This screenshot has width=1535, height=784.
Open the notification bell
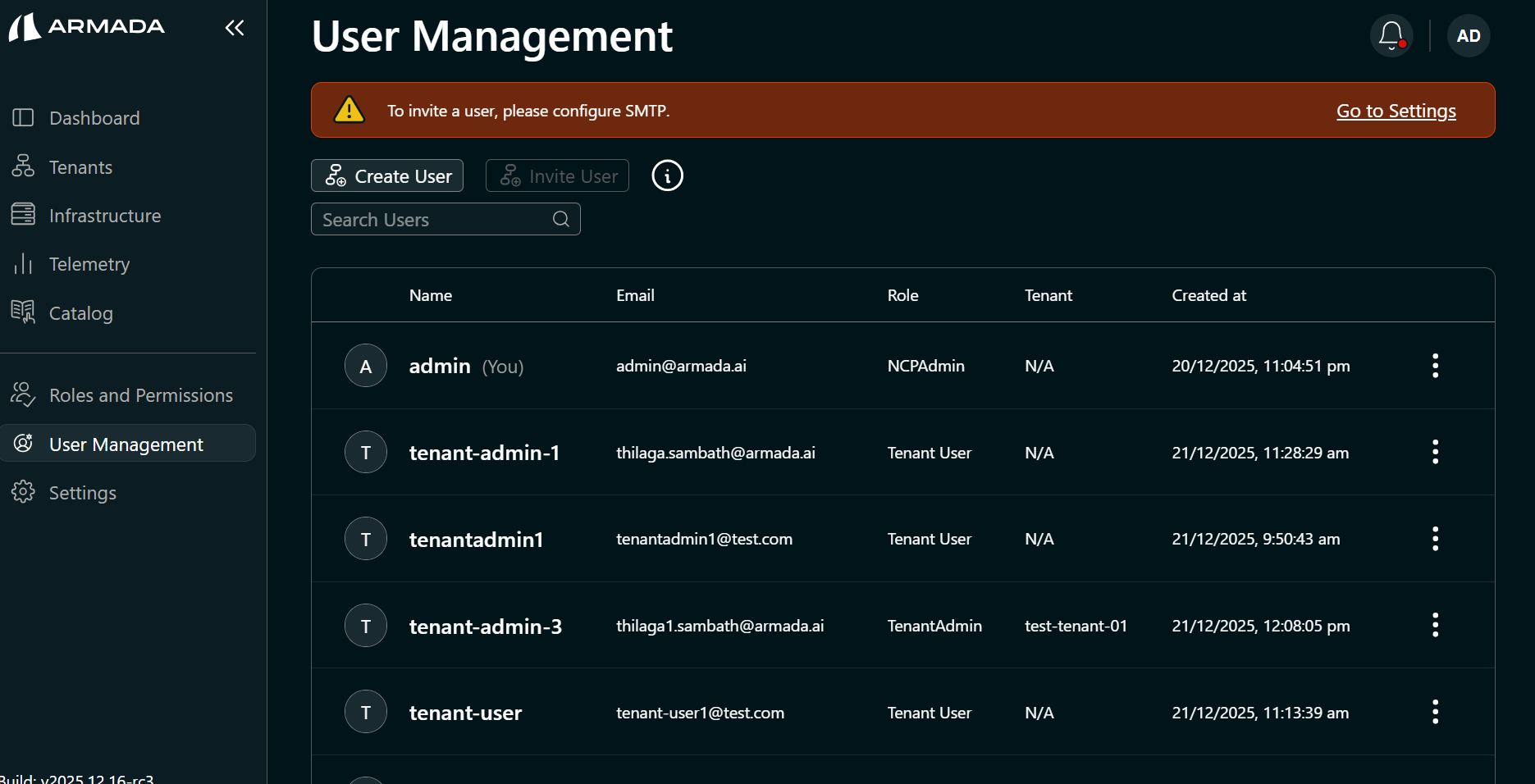click(1391, 35)
